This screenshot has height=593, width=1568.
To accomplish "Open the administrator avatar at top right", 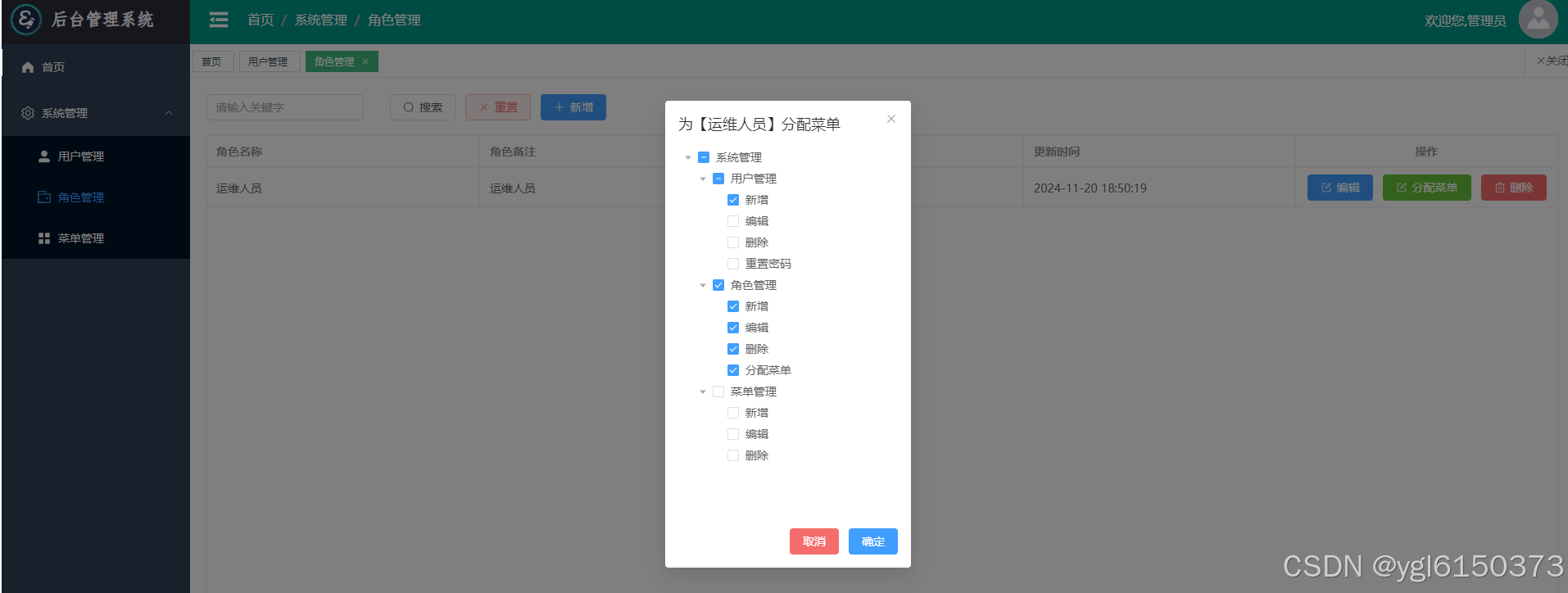I will pyautogui.click(x=1538, y=19).
